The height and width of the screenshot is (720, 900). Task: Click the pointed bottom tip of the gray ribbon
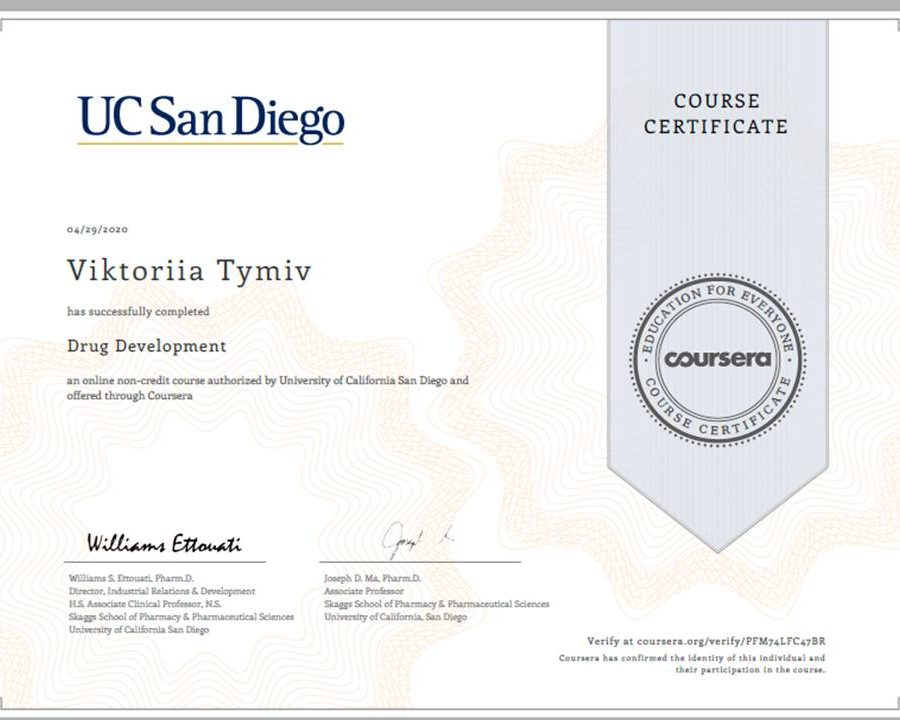pyautogui.click(x=717, y=546)
